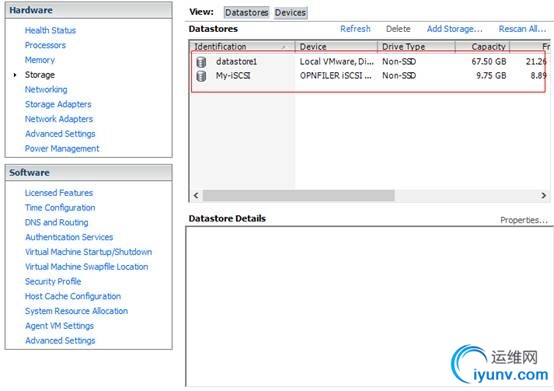Click horizontal scrollbar left arrow
This screenshot has height=391, width=554.
[x=196, y=195]
